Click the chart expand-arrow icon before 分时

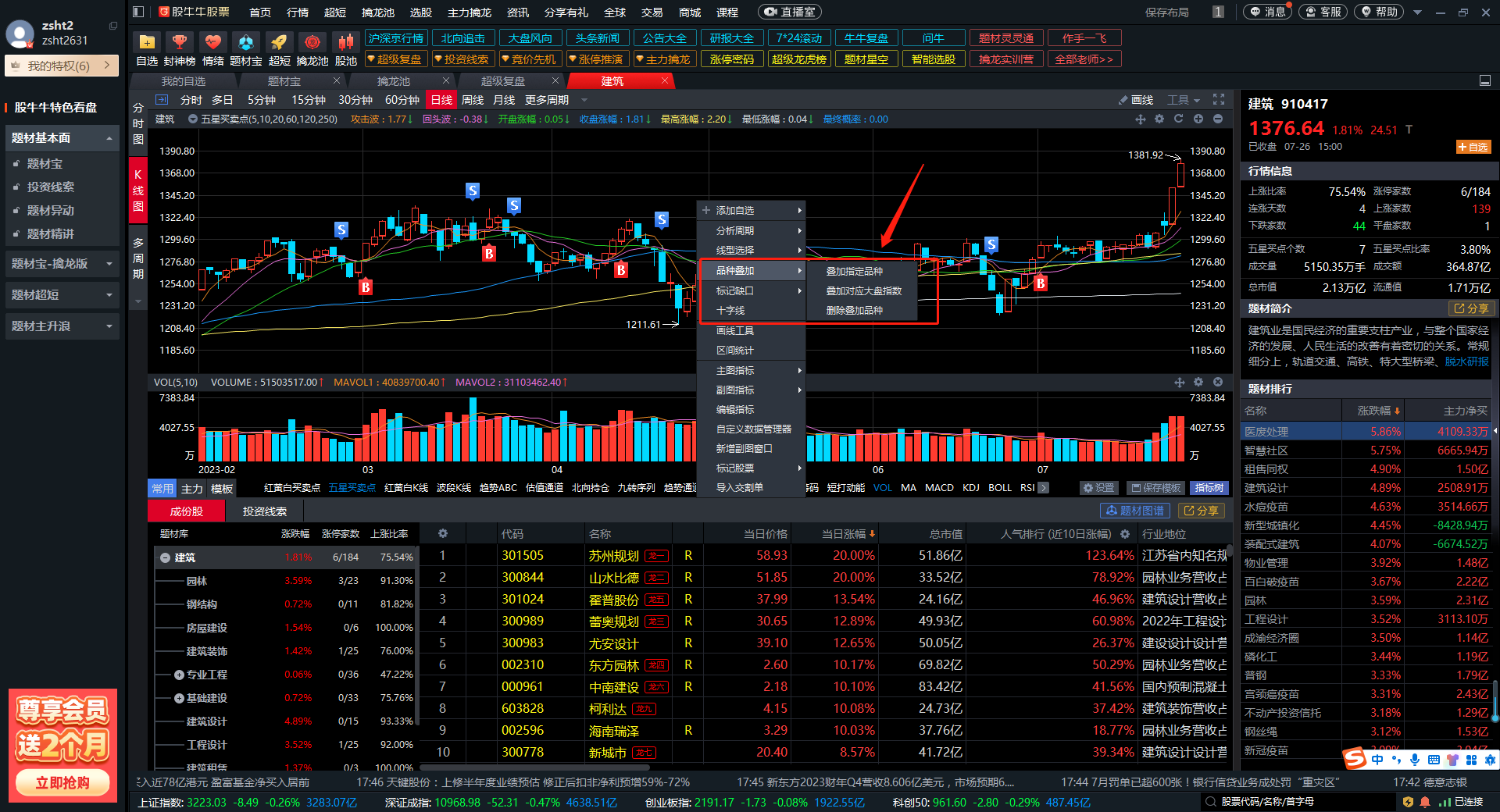[x=162, y=100]
